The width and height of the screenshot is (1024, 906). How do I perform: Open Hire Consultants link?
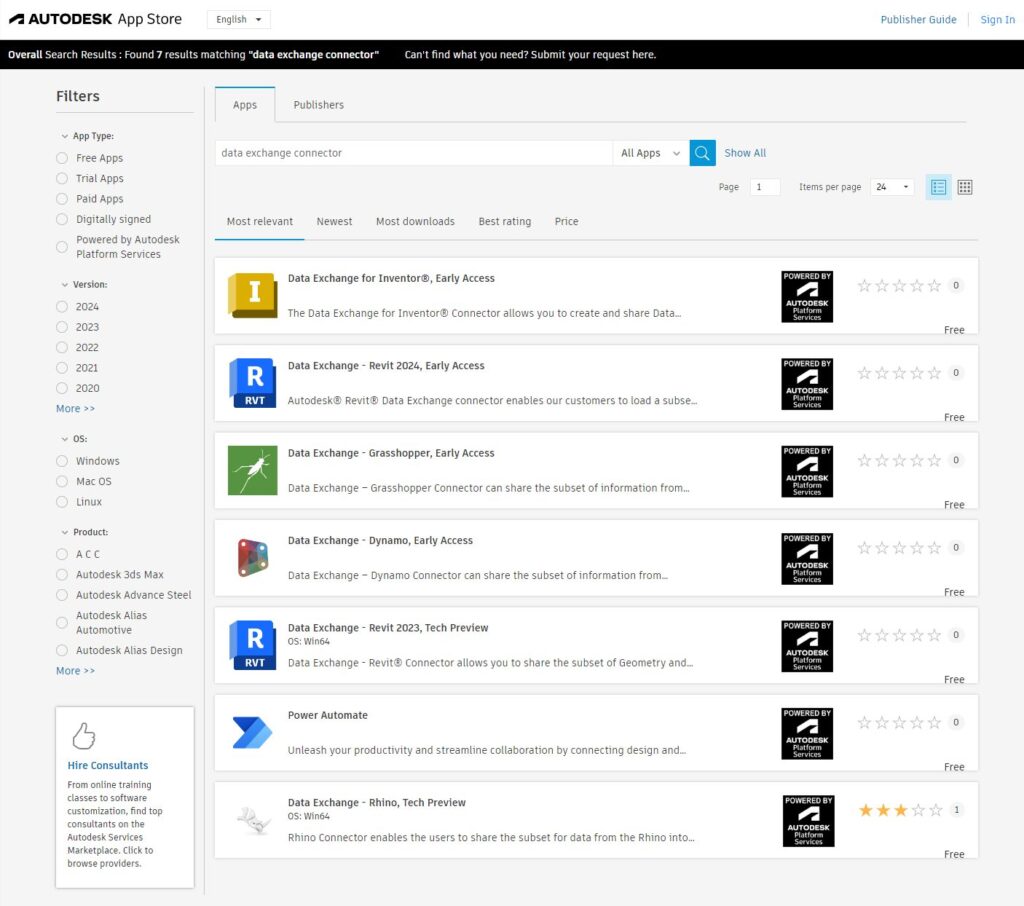tap(108, 766)
